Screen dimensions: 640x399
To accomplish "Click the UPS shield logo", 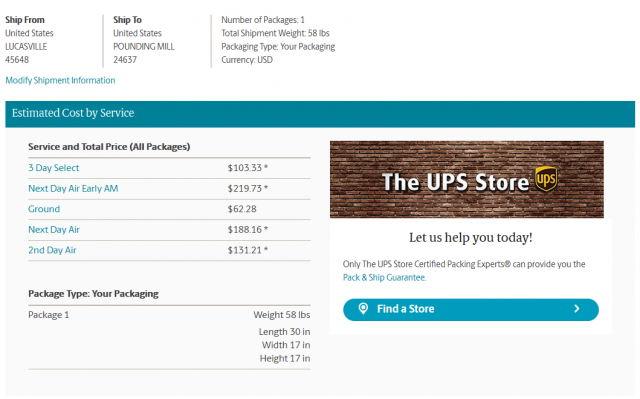I will [546, 179].
